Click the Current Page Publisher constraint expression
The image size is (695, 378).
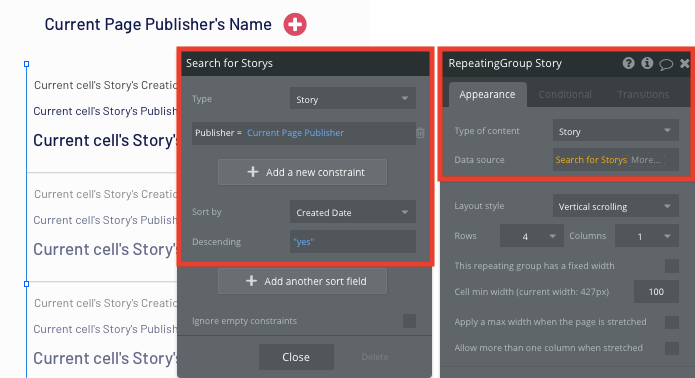(295, 132)
